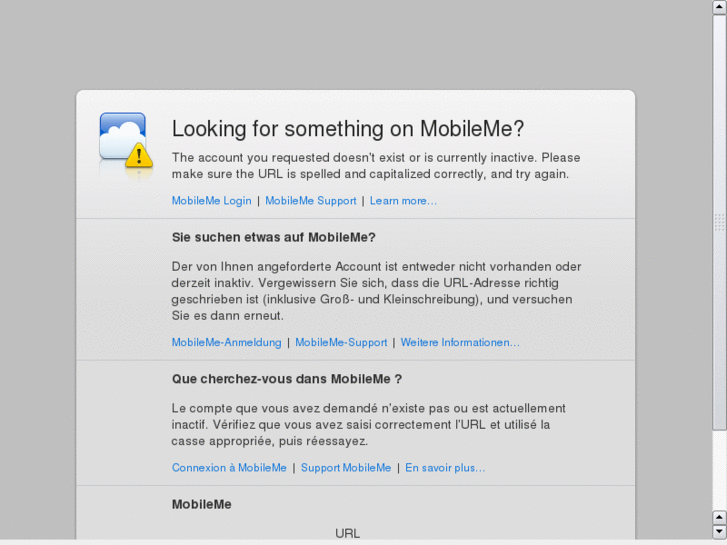Click the 'Sie suchen etwas auf MobileMe?' heading
This screenshot has height=545, width=727.
tap(273, 238)
